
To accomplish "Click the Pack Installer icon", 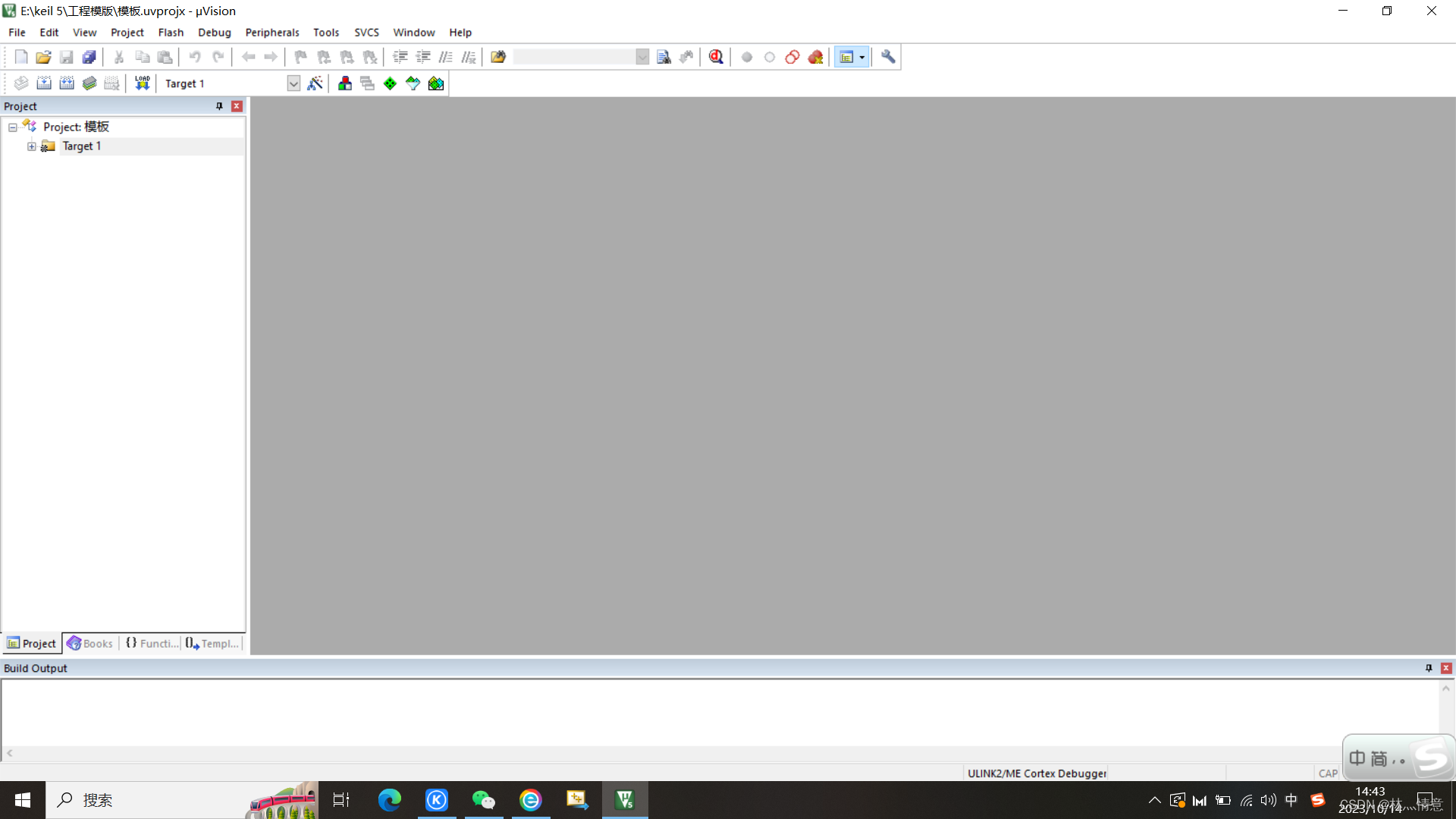I will [436, 83].
